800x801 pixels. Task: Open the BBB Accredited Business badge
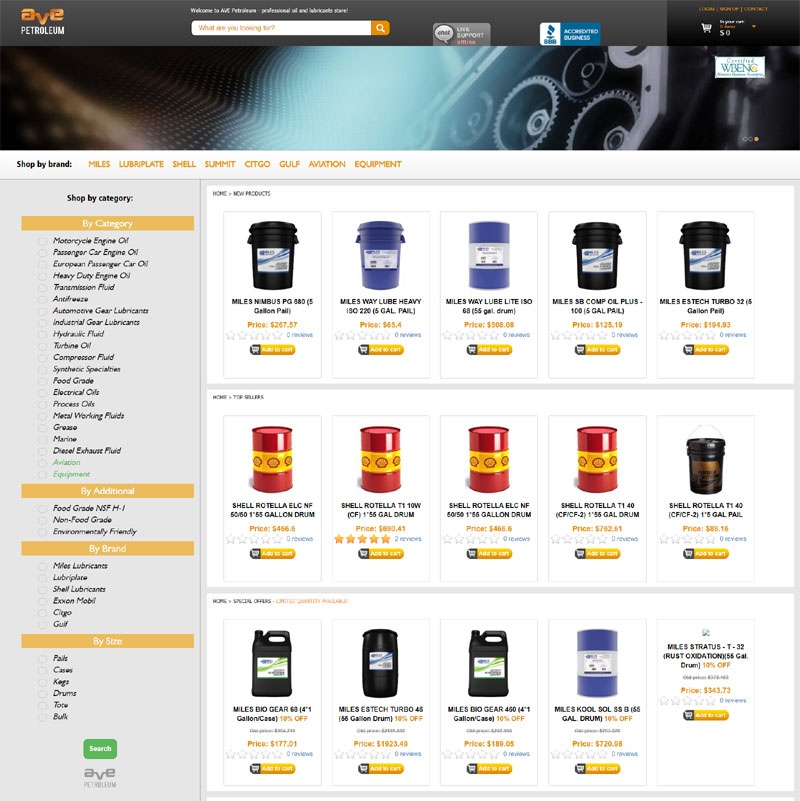coord(570,34)
